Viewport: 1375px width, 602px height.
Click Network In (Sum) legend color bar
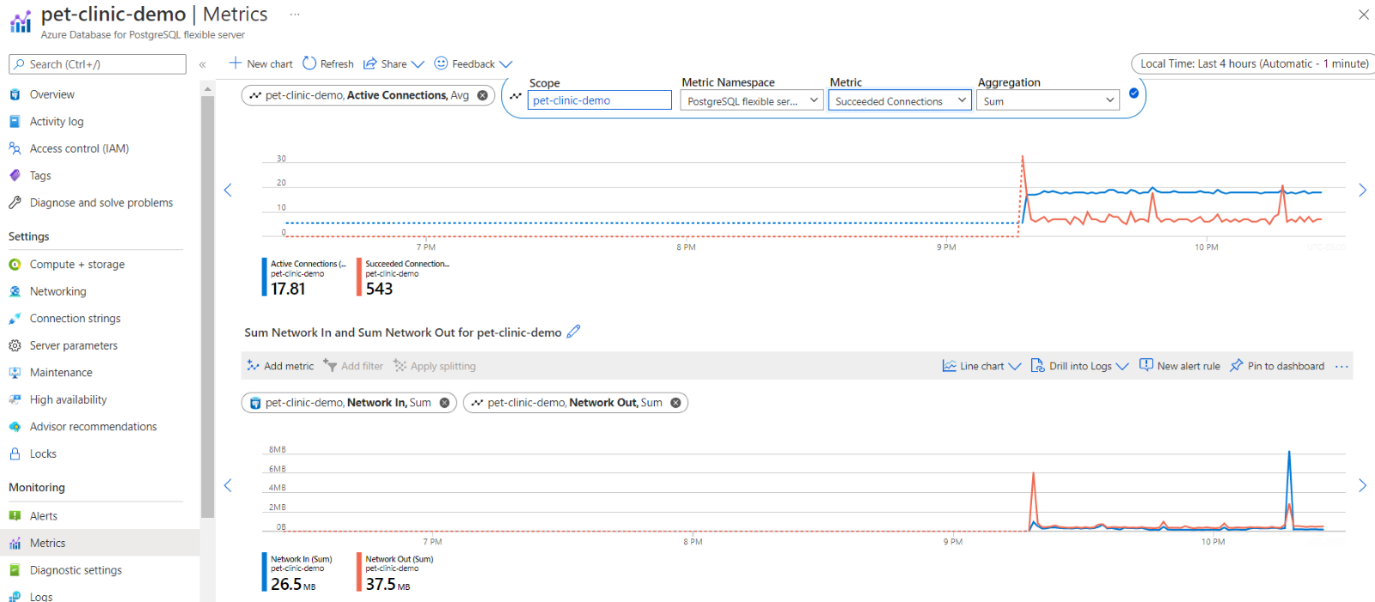click(263, 573)
